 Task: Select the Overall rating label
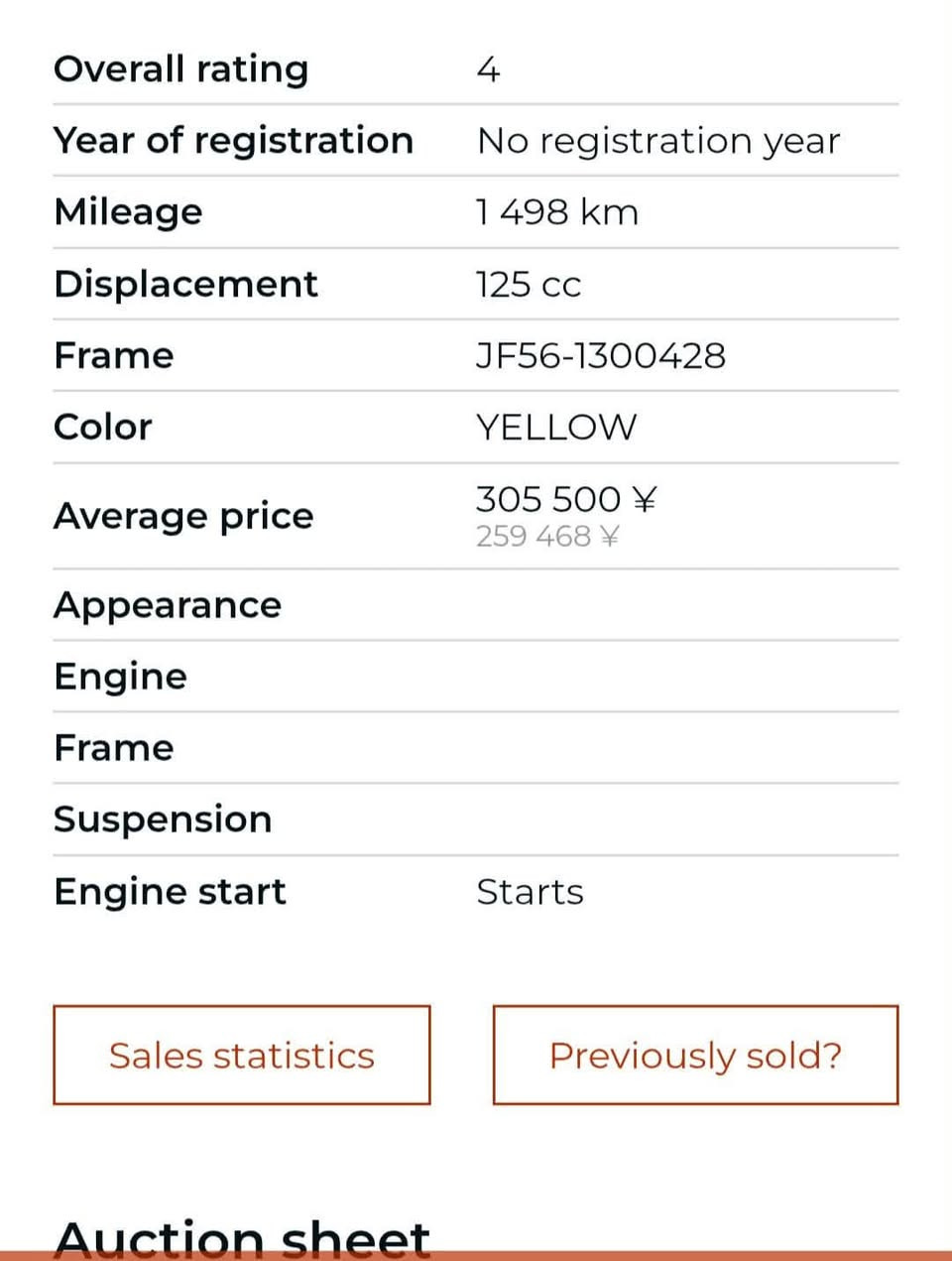[180, 69]
